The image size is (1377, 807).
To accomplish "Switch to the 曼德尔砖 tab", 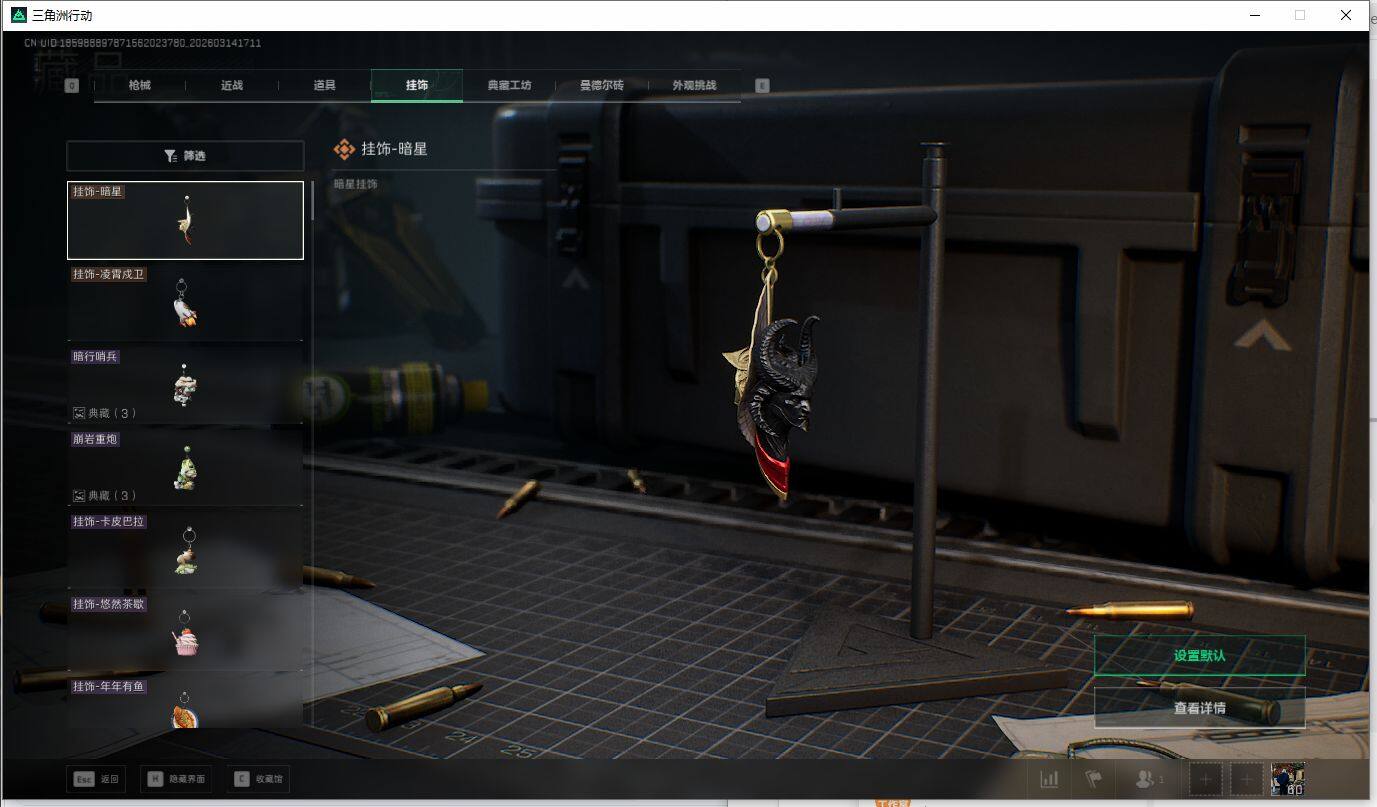I will point(602,85).
